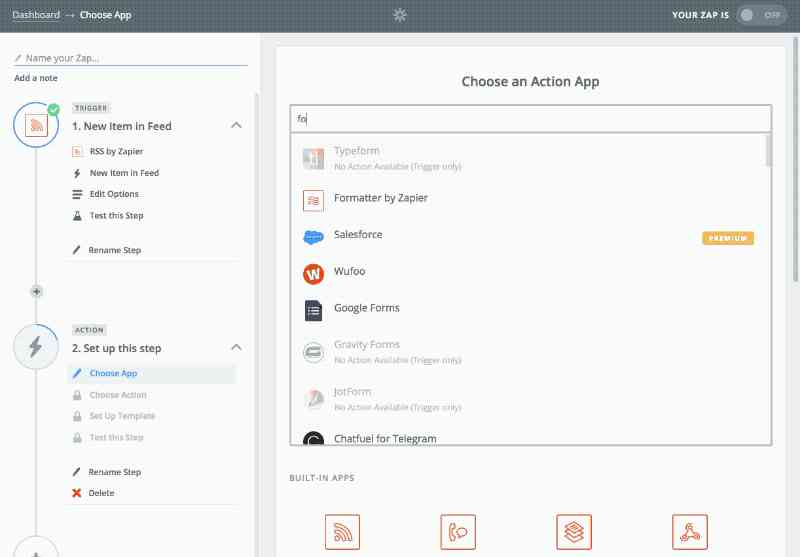Click the main page scrollbar

tap(796, 159)
